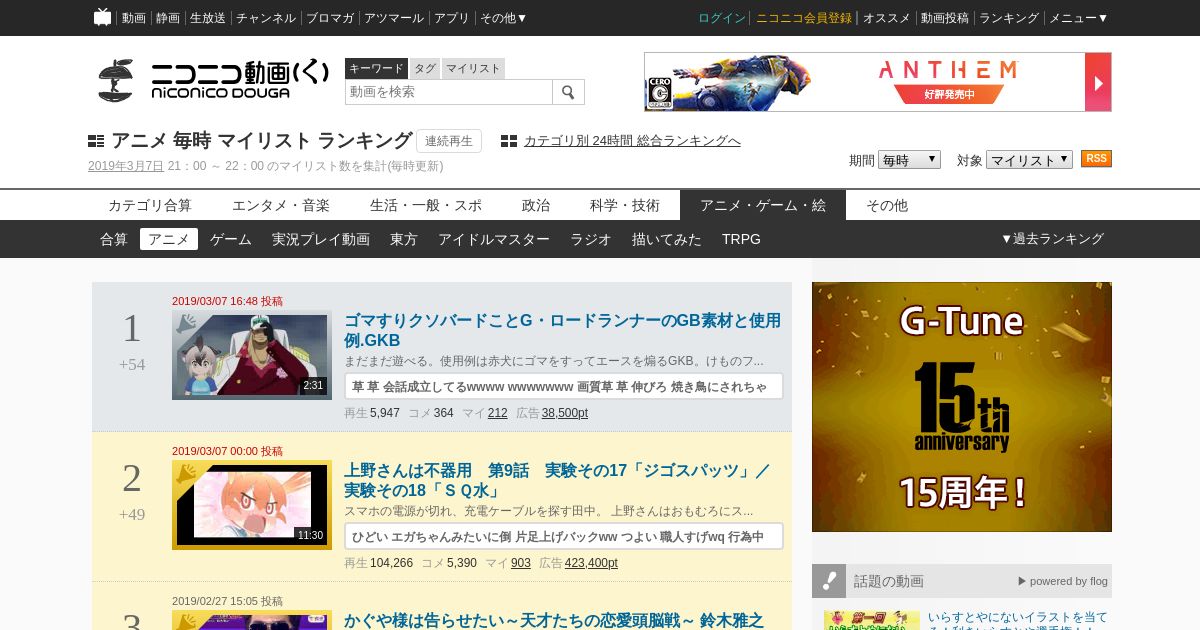Open オススメ in top bar
This screenshot has height=630, width=1200.
(887, 18)
